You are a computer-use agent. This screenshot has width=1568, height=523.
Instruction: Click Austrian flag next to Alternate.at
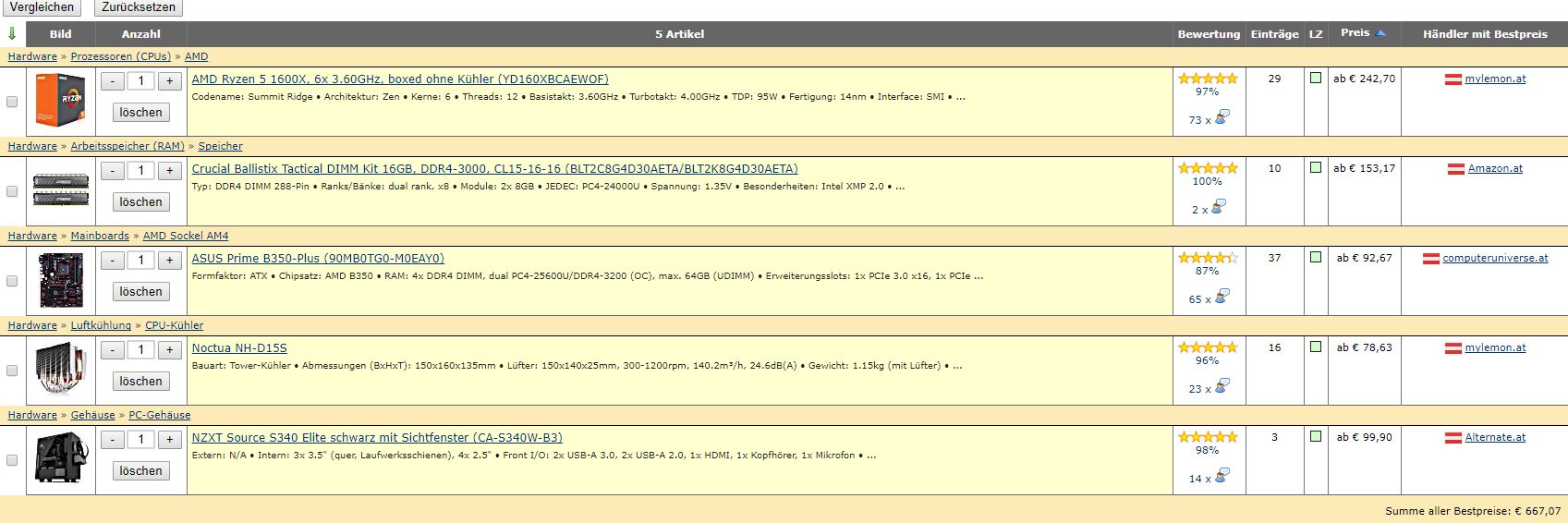1453,438
